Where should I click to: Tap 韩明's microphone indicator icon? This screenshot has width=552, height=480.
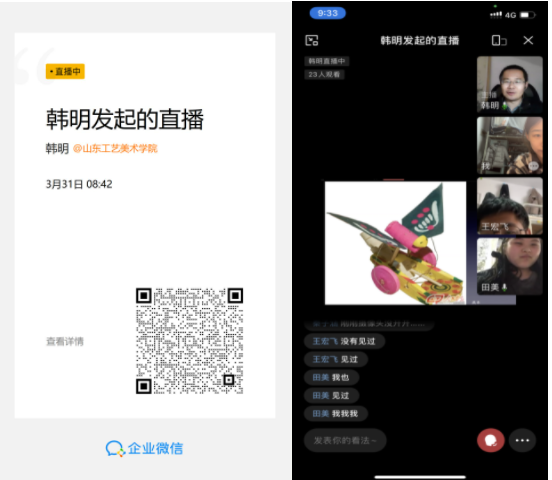504,105
